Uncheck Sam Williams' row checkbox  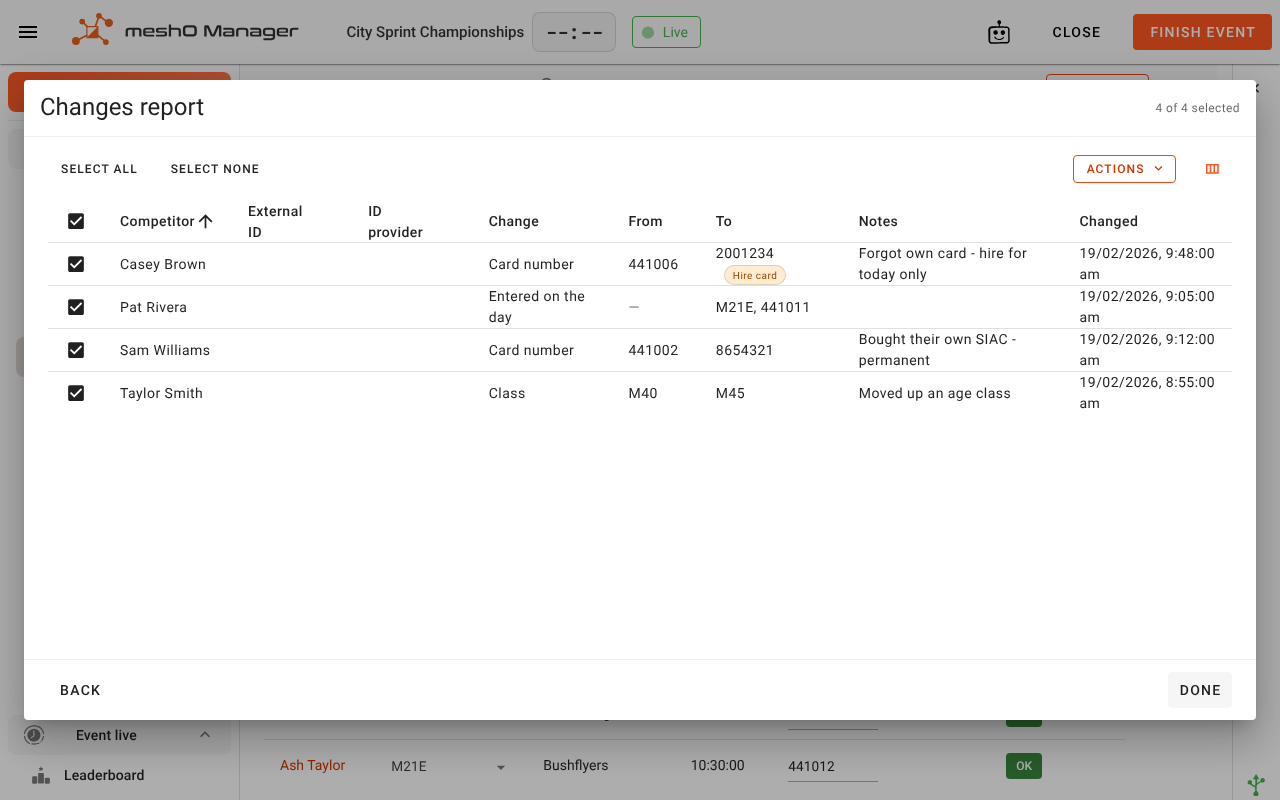coord(76,350)
